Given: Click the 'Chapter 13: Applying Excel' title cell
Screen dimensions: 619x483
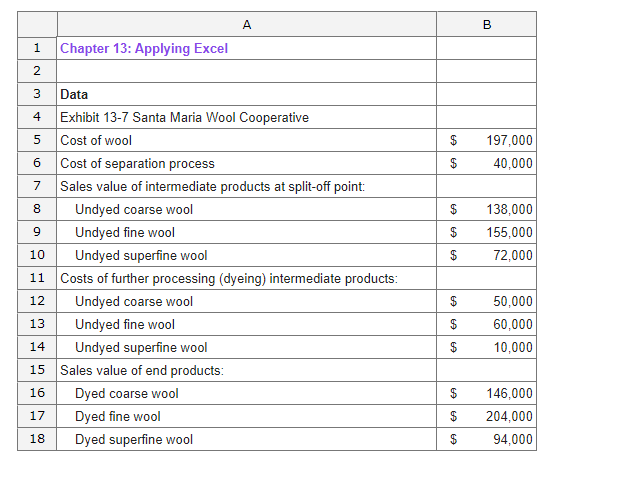Looking at the screenshot, I should point(247,48).
